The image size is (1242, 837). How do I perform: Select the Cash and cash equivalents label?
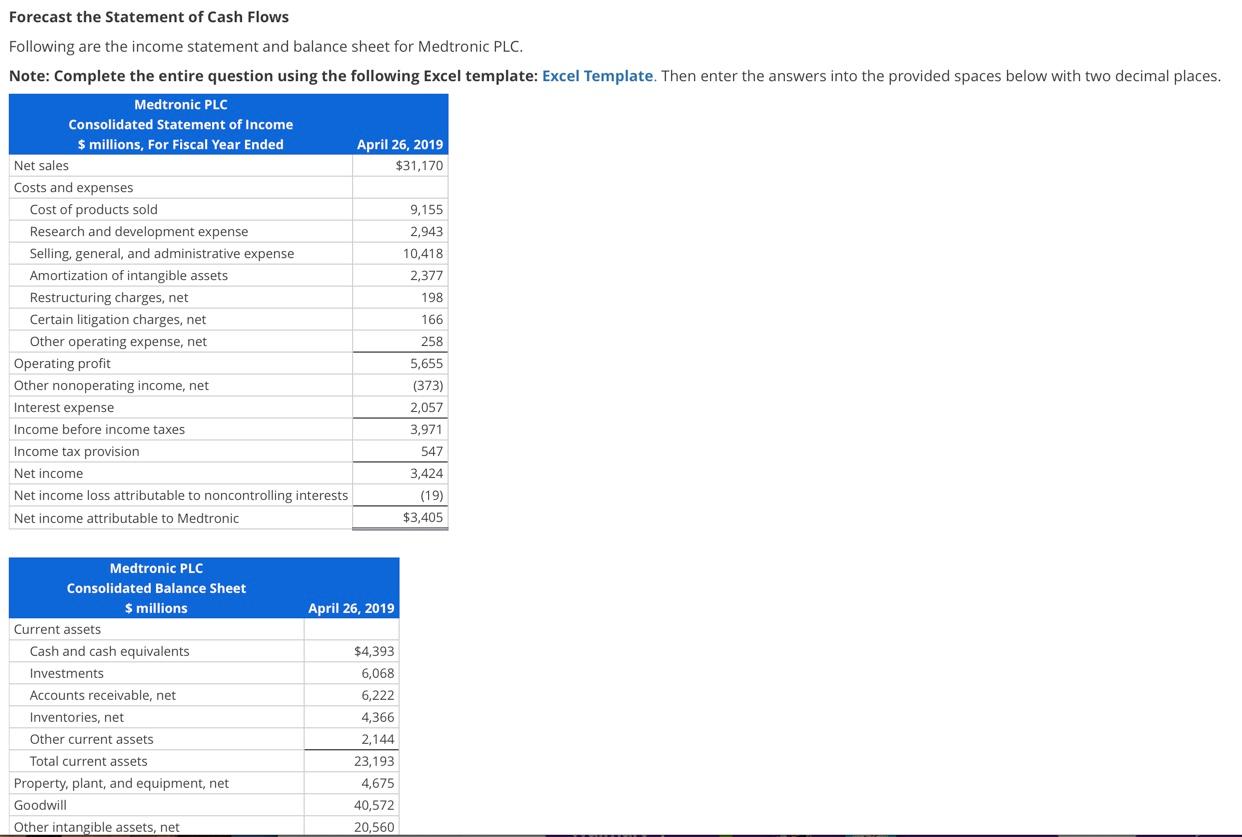pos(109,652)
